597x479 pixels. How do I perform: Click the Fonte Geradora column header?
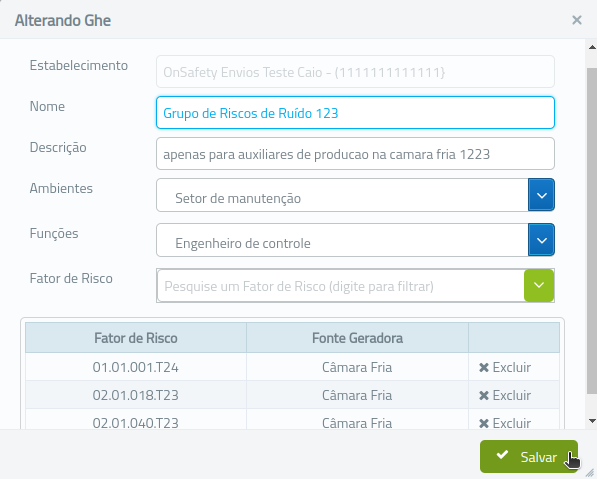point(357,338)
